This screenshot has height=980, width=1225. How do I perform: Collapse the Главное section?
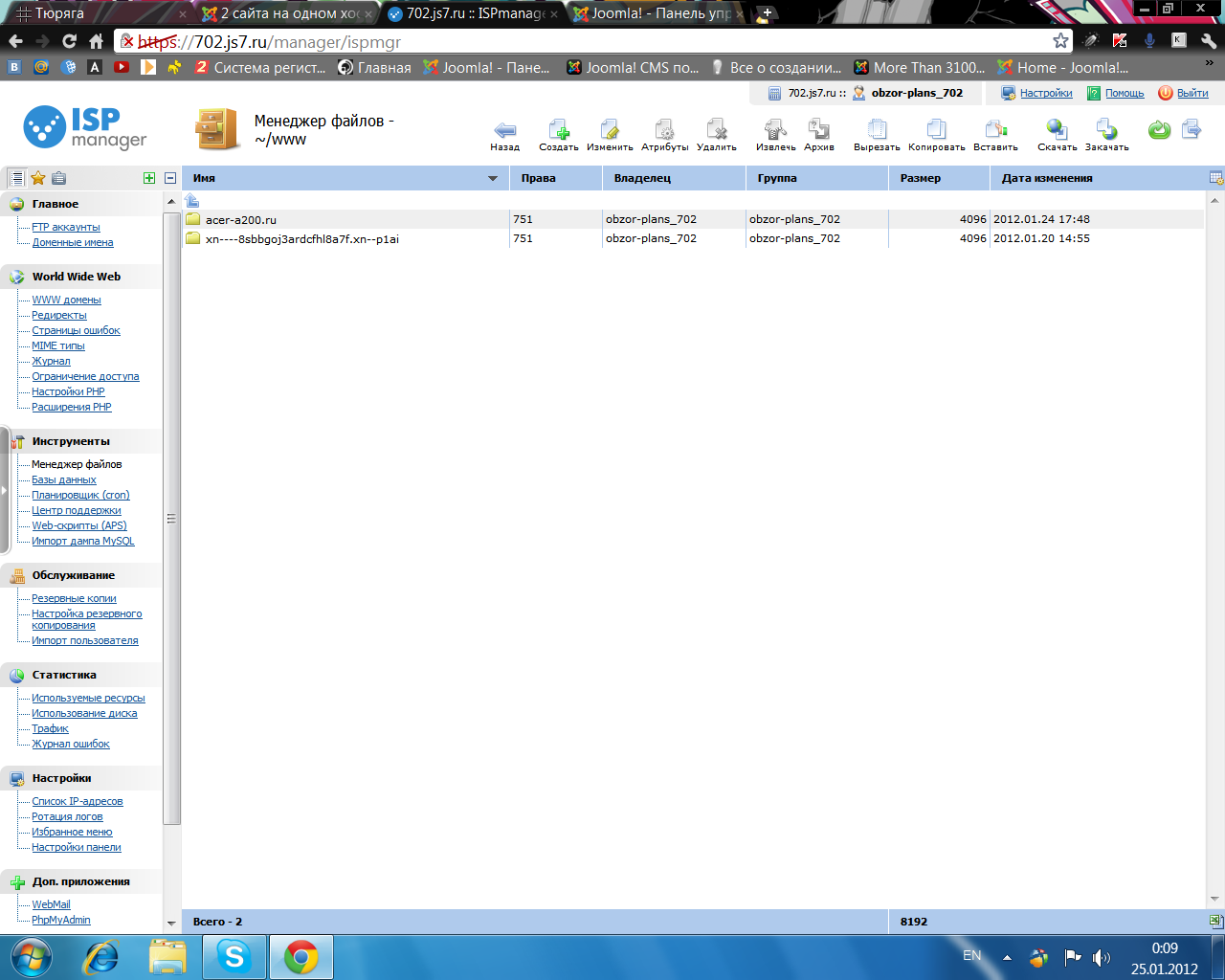[x=56, y=204]
